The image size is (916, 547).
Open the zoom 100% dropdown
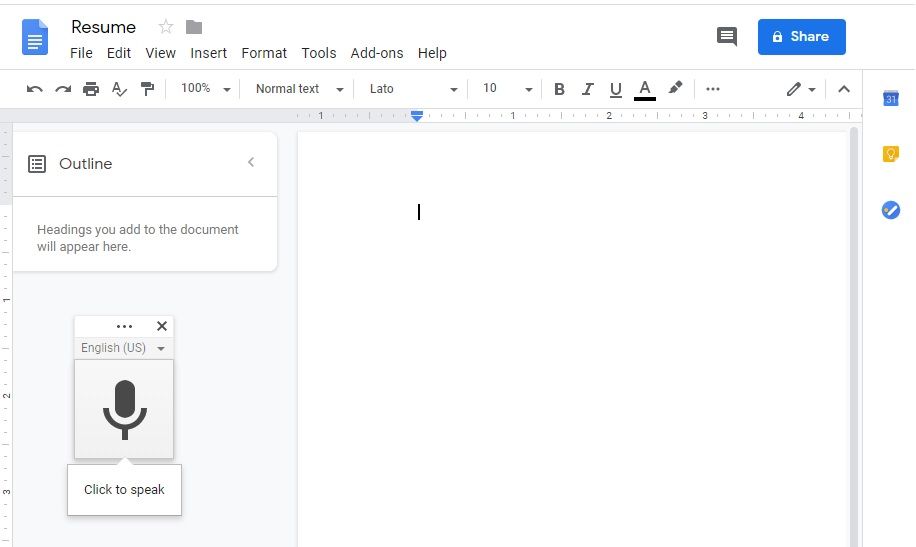click(205, 89)
